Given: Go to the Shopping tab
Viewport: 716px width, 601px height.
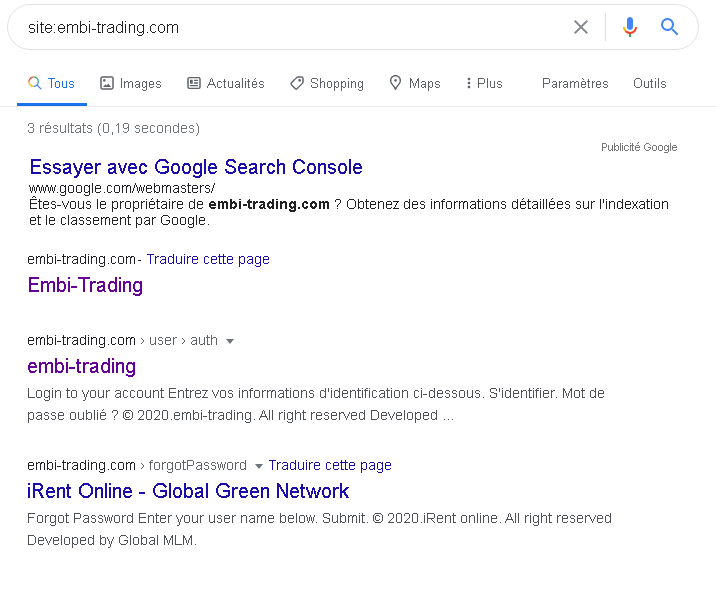Looking at the screenshot, I should (x=327, y=84).
